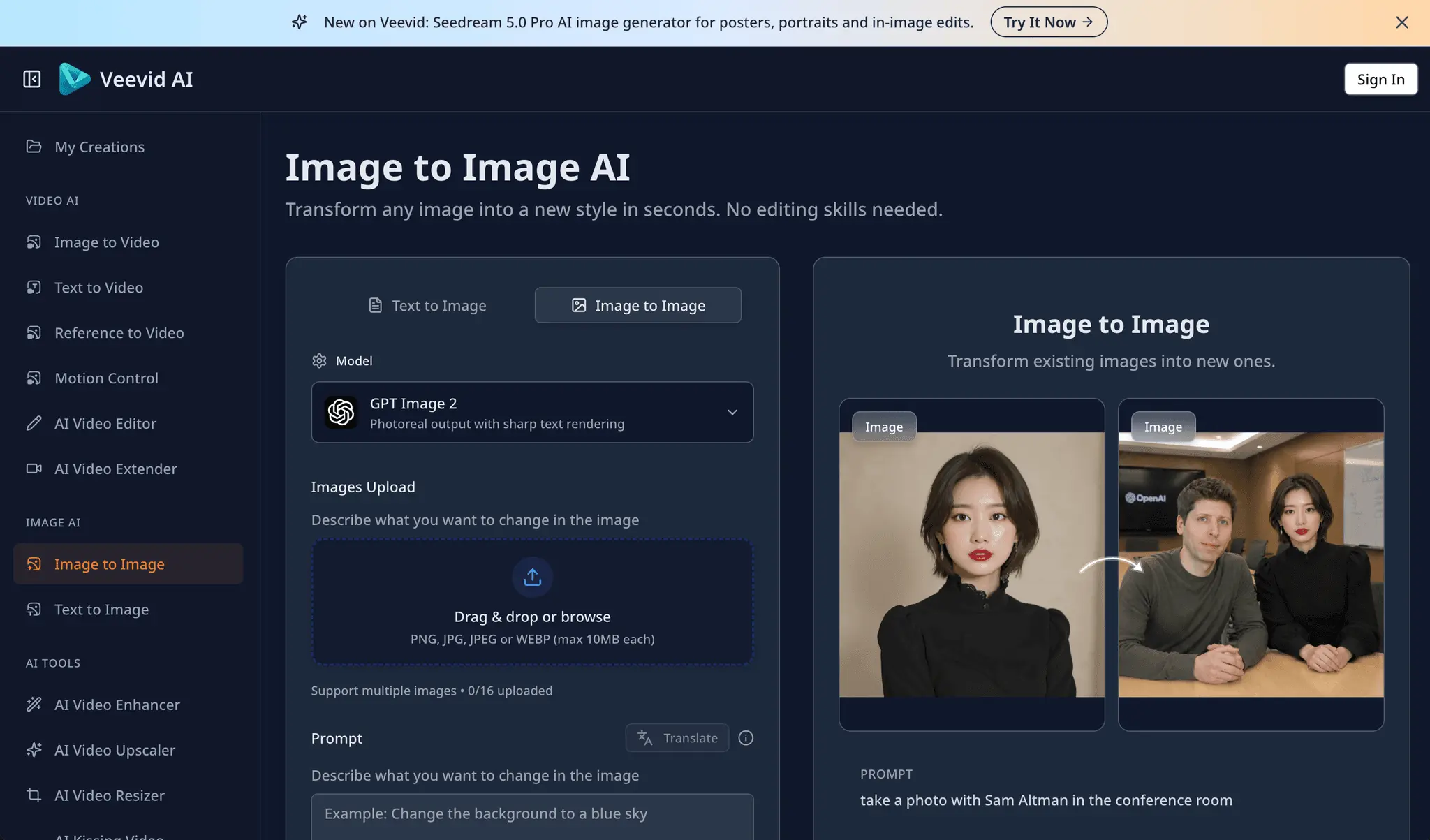Click the AI Video Enhancer wand icon

[34, 704]
